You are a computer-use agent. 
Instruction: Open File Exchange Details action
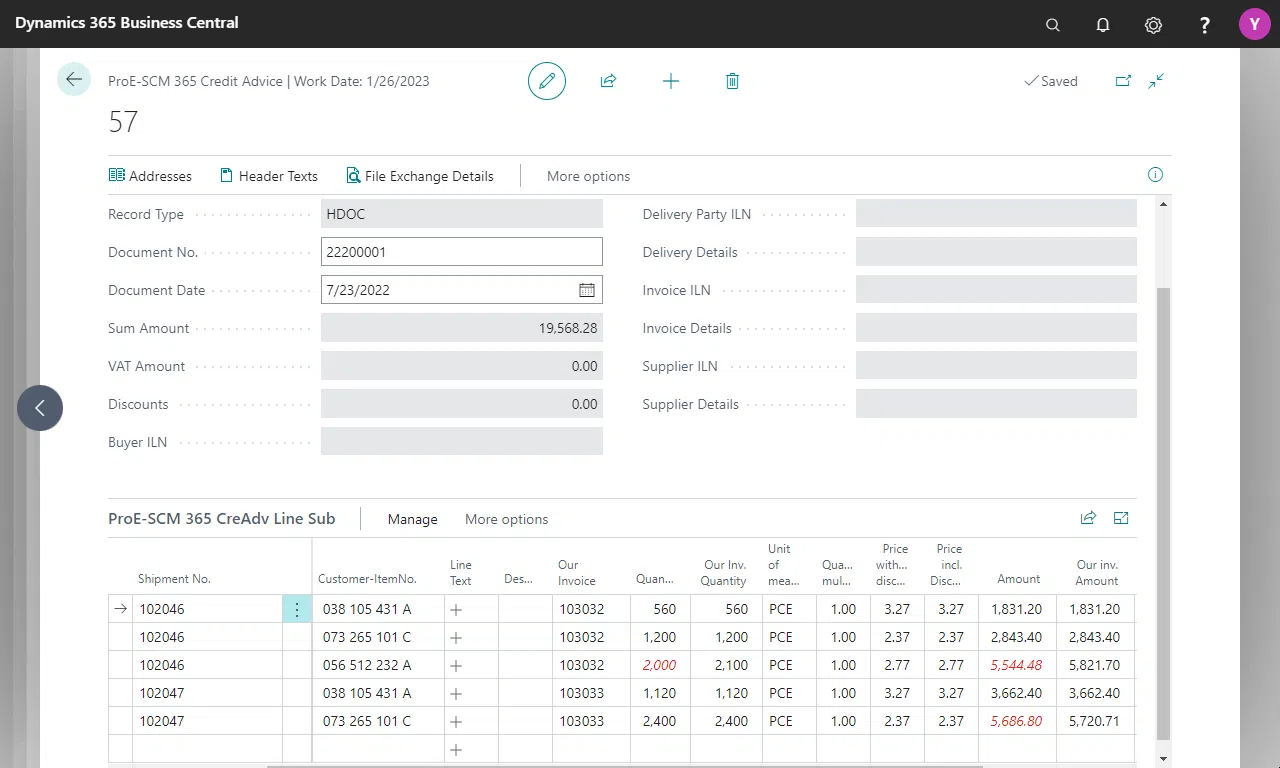[x=420, y=176]
